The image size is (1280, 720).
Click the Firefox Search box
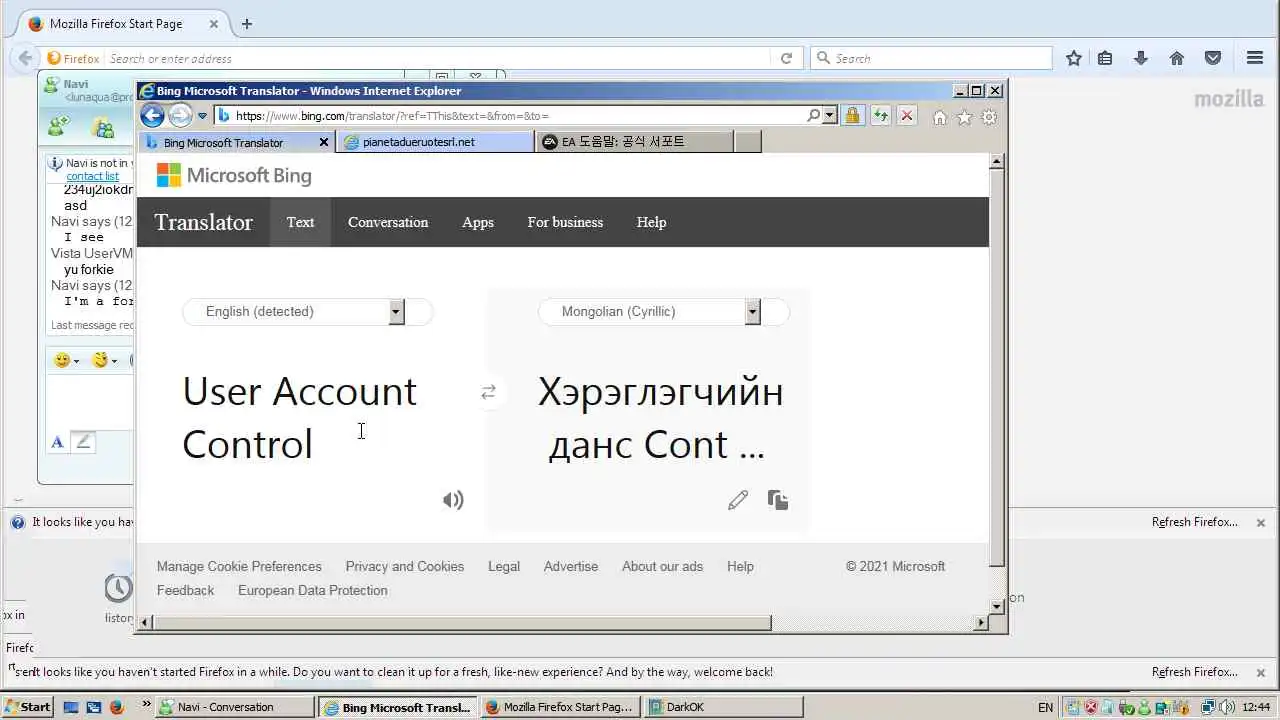click(x=931, y=58)
